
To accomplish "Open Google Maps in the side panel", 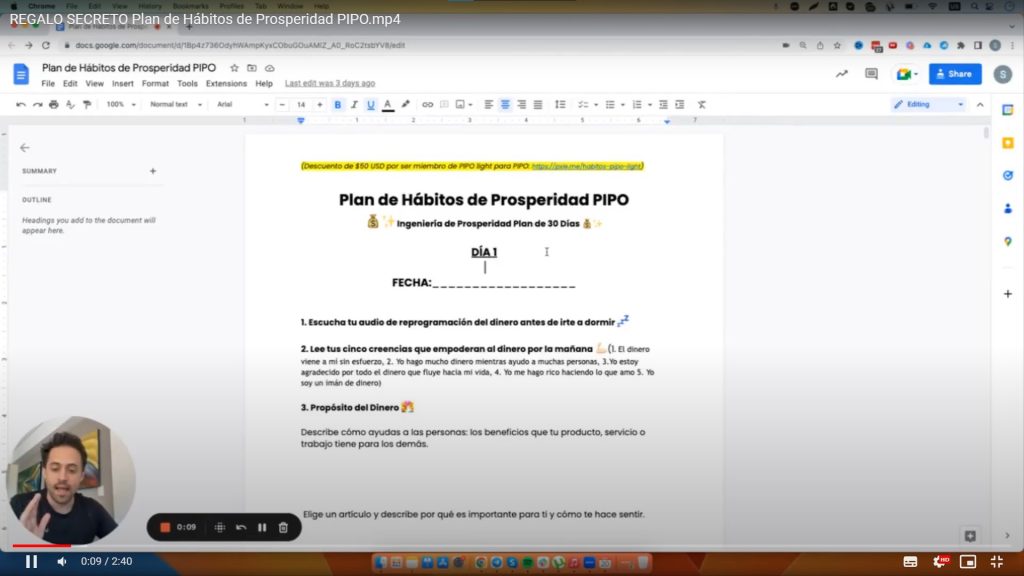I will pos(1008,241).
